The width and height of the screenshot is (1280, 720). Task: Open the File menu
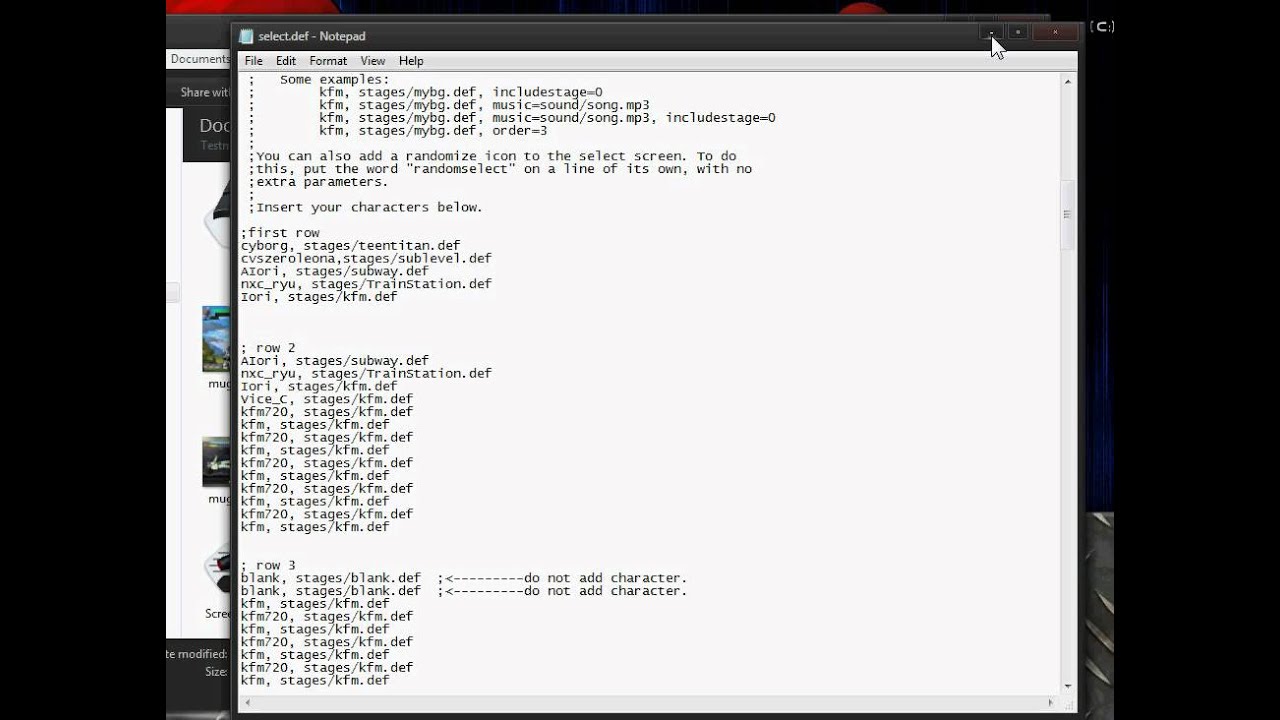[254, 61]
